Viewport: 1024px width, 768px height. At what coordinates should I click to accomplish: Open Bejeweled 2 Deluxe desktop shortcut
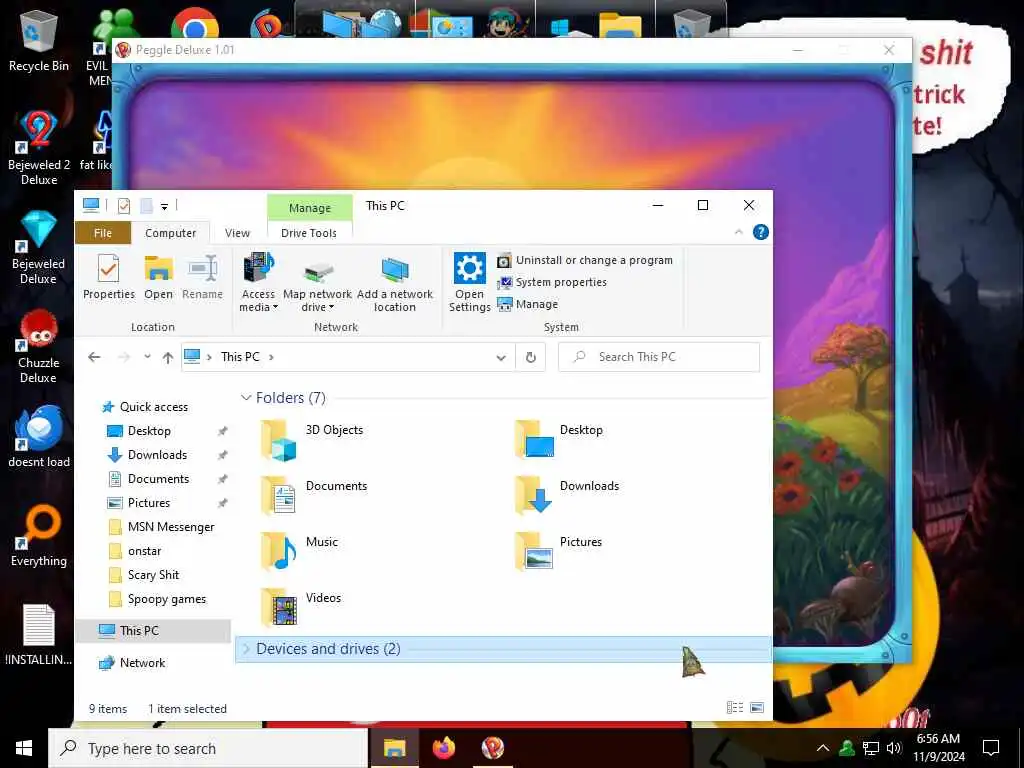(39, 148)
